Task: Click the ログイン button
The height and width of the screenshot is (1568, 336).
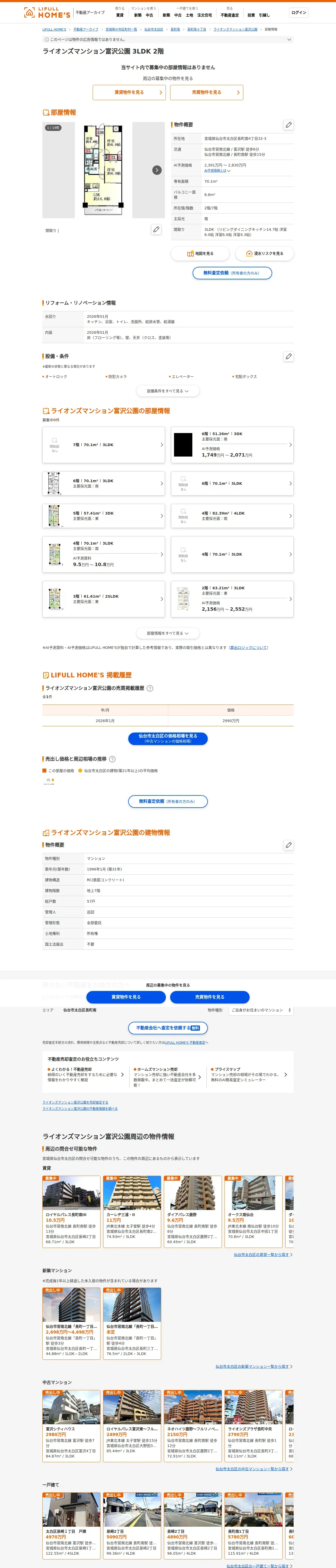Action: pos(299,12)
